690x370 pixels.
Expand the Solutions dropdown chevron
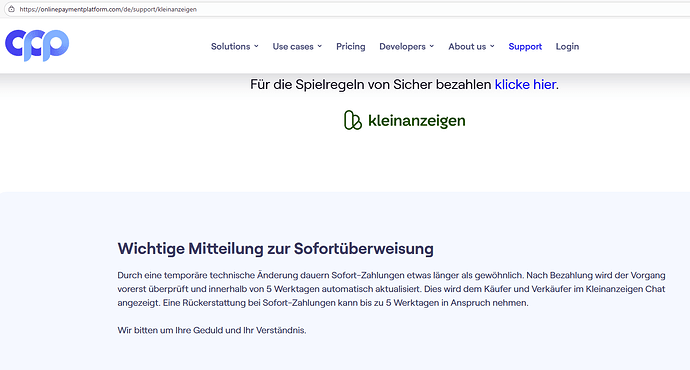(x=256, y=46)
